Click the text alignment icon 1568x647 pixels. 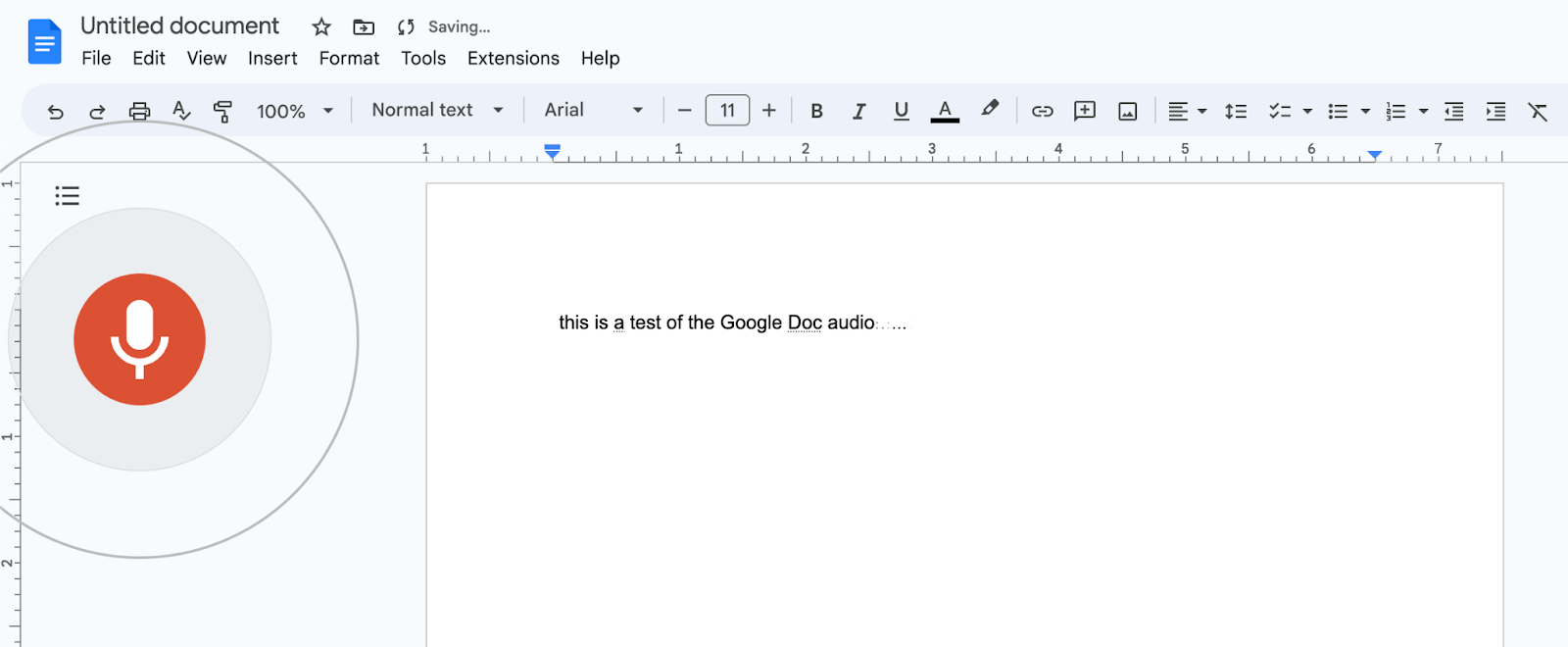(x=1178, y=111)
